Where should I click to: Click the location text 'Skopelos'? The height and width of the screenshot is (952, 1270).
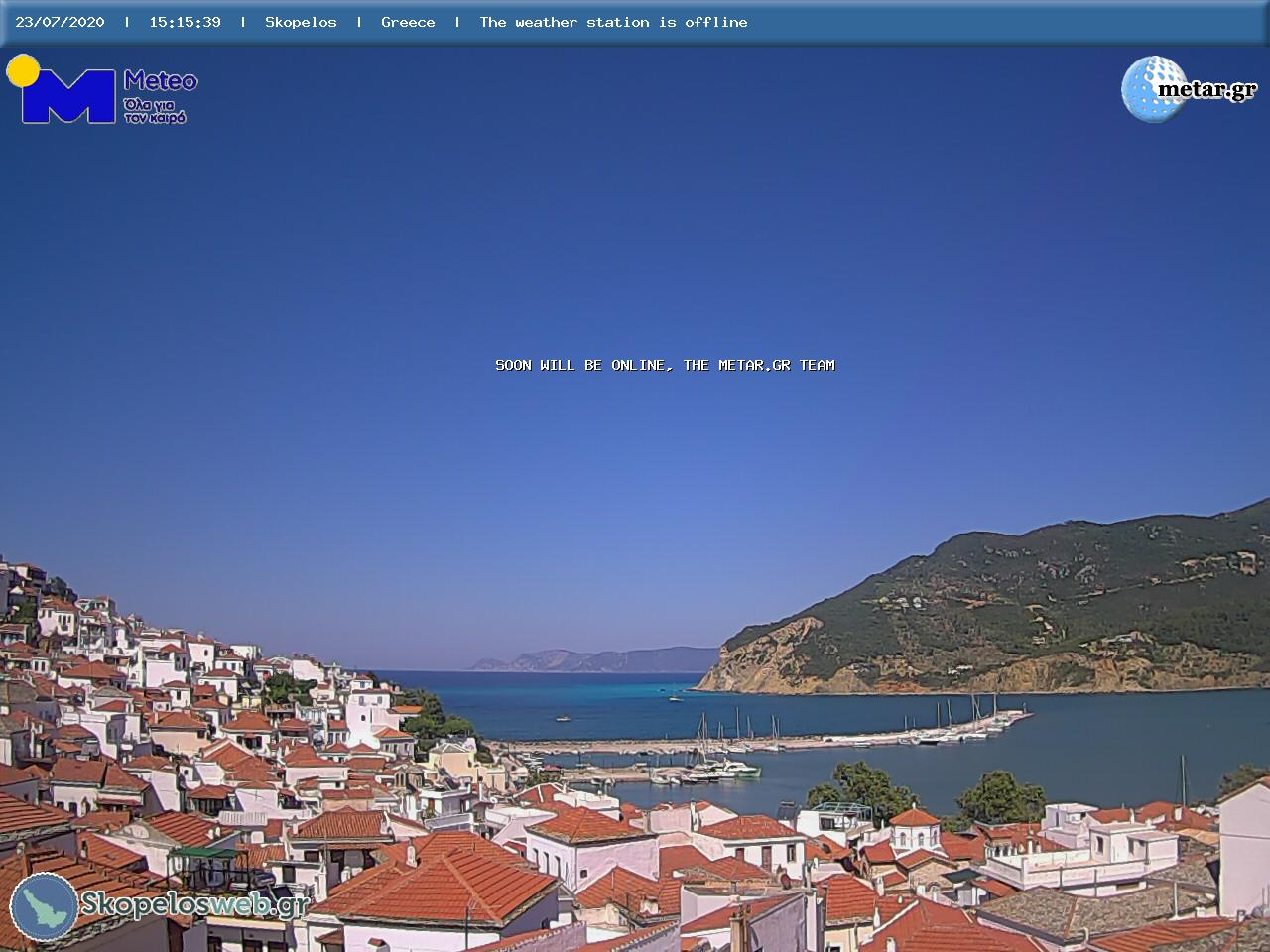301,22
